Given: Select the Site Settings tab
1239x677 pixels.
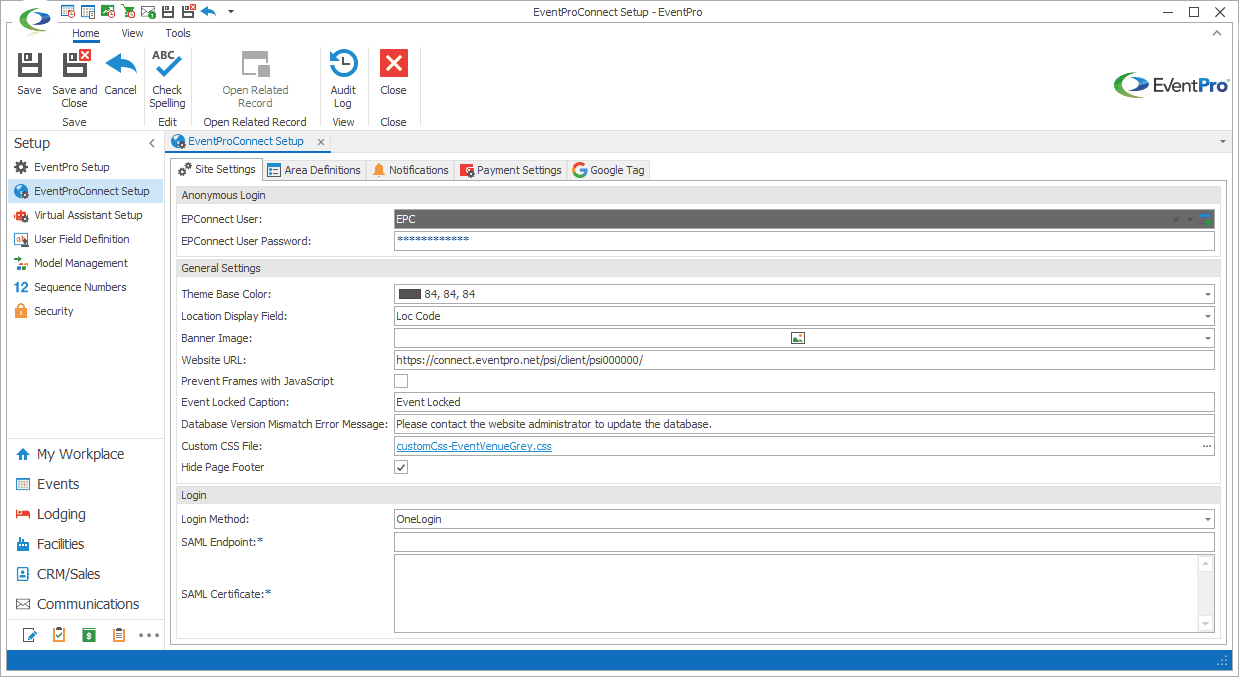Looking at the screenshot, I should pos(216,169).
